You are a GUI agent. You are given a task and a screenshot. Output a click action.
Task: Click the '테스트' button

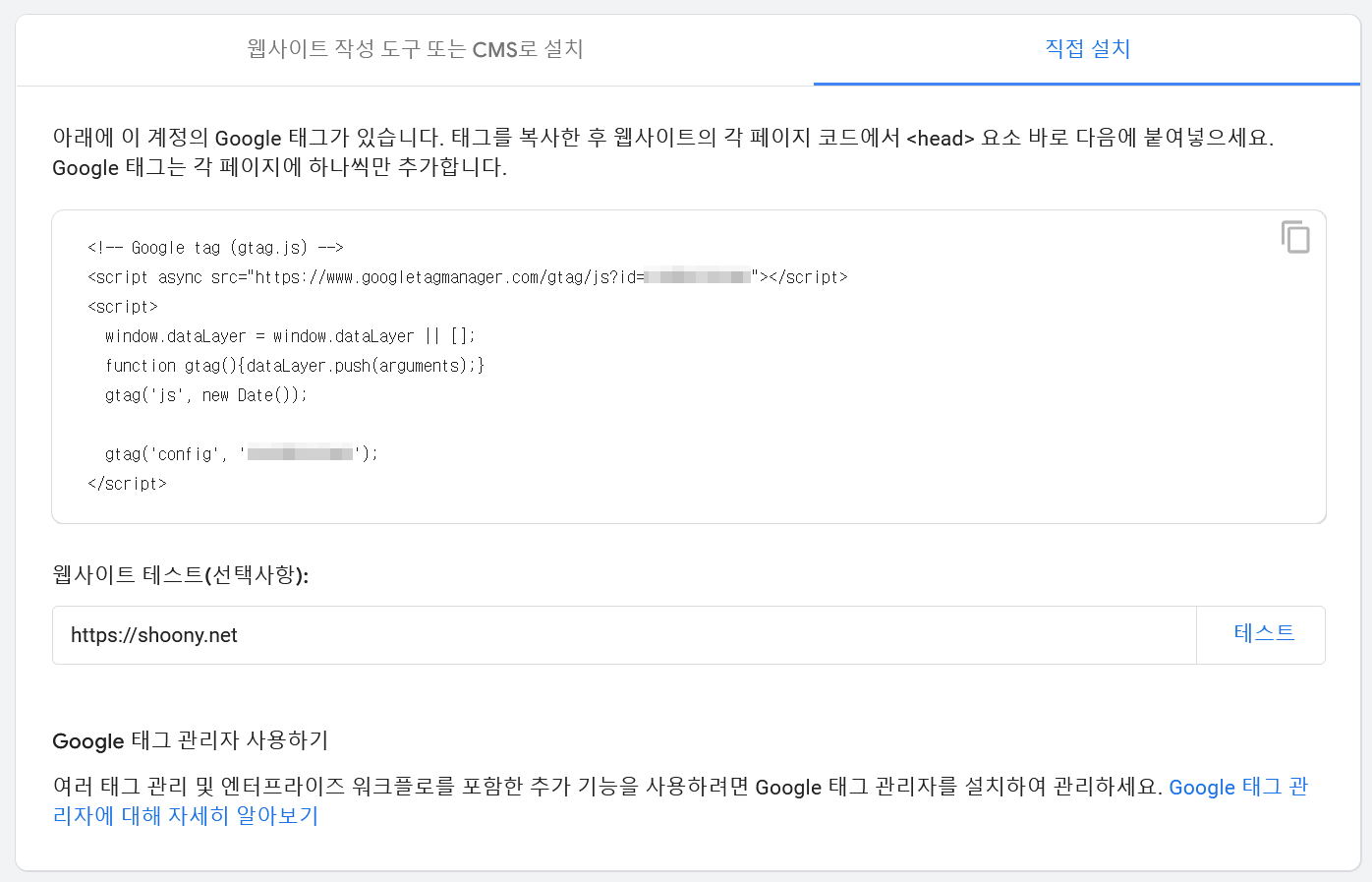(x=1263, y=634)
